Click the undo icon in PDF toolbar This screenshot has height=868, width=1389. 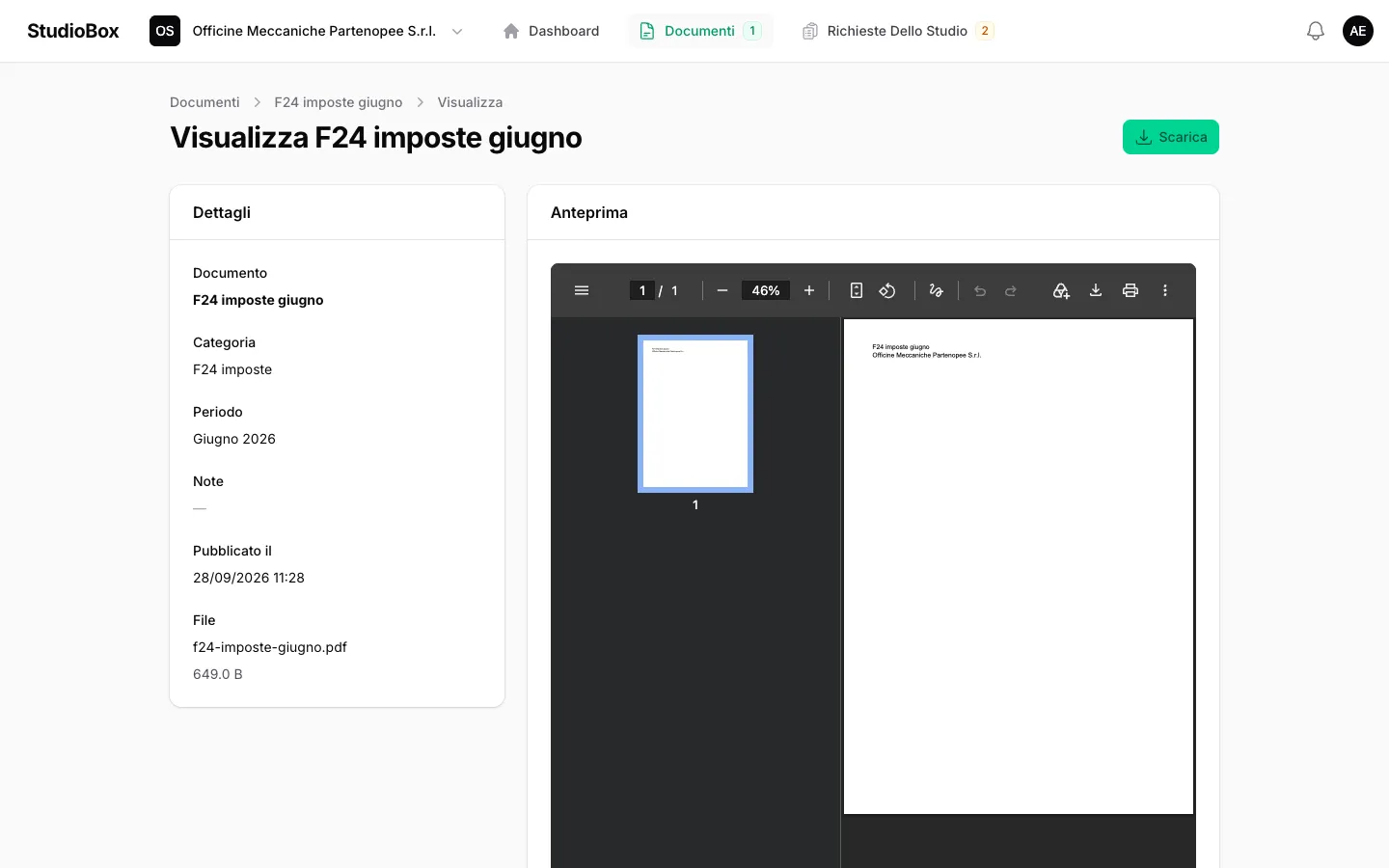click(x=980, y=290)
